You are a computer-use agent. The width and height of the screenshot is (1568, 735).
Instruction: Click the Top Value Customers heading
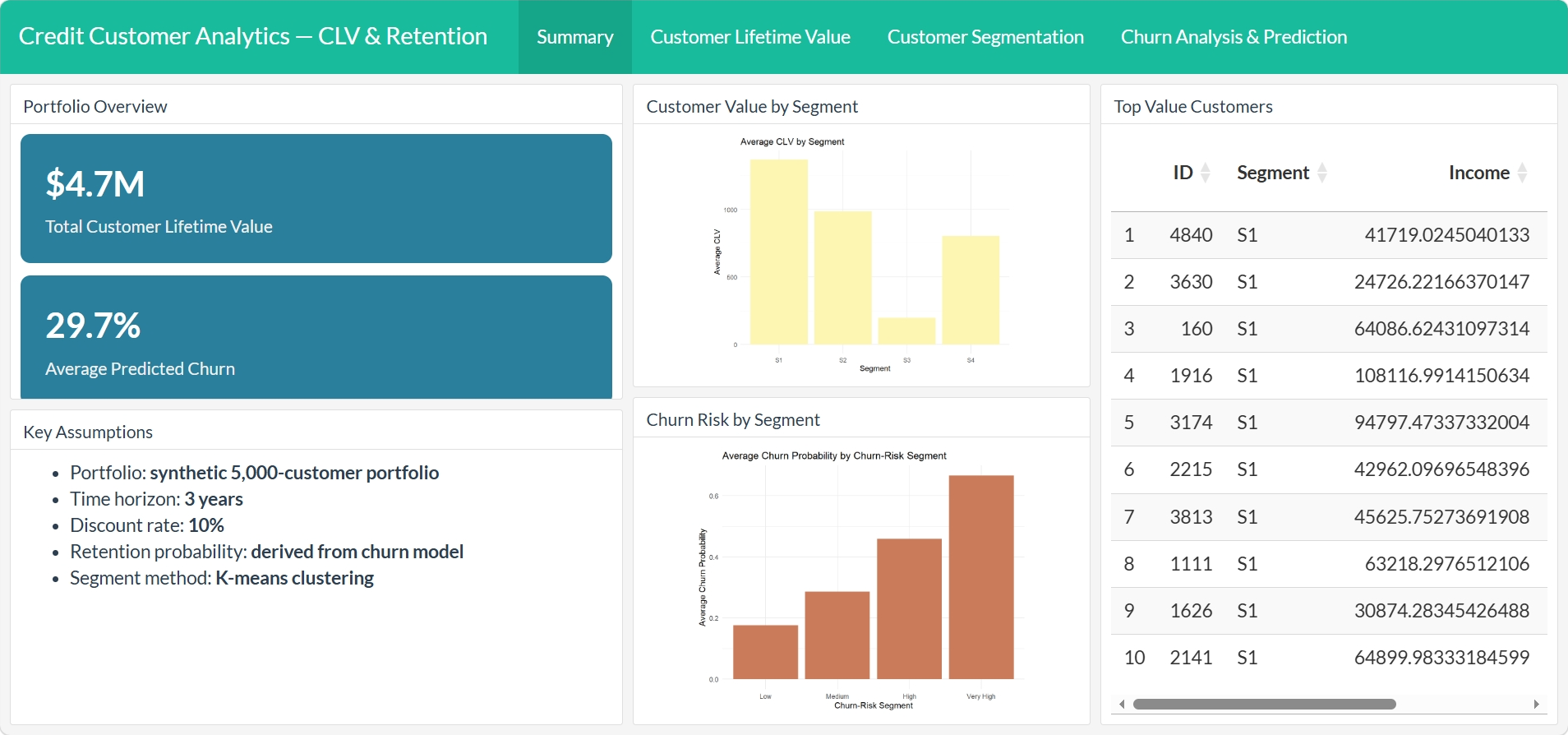point(1193,106)
